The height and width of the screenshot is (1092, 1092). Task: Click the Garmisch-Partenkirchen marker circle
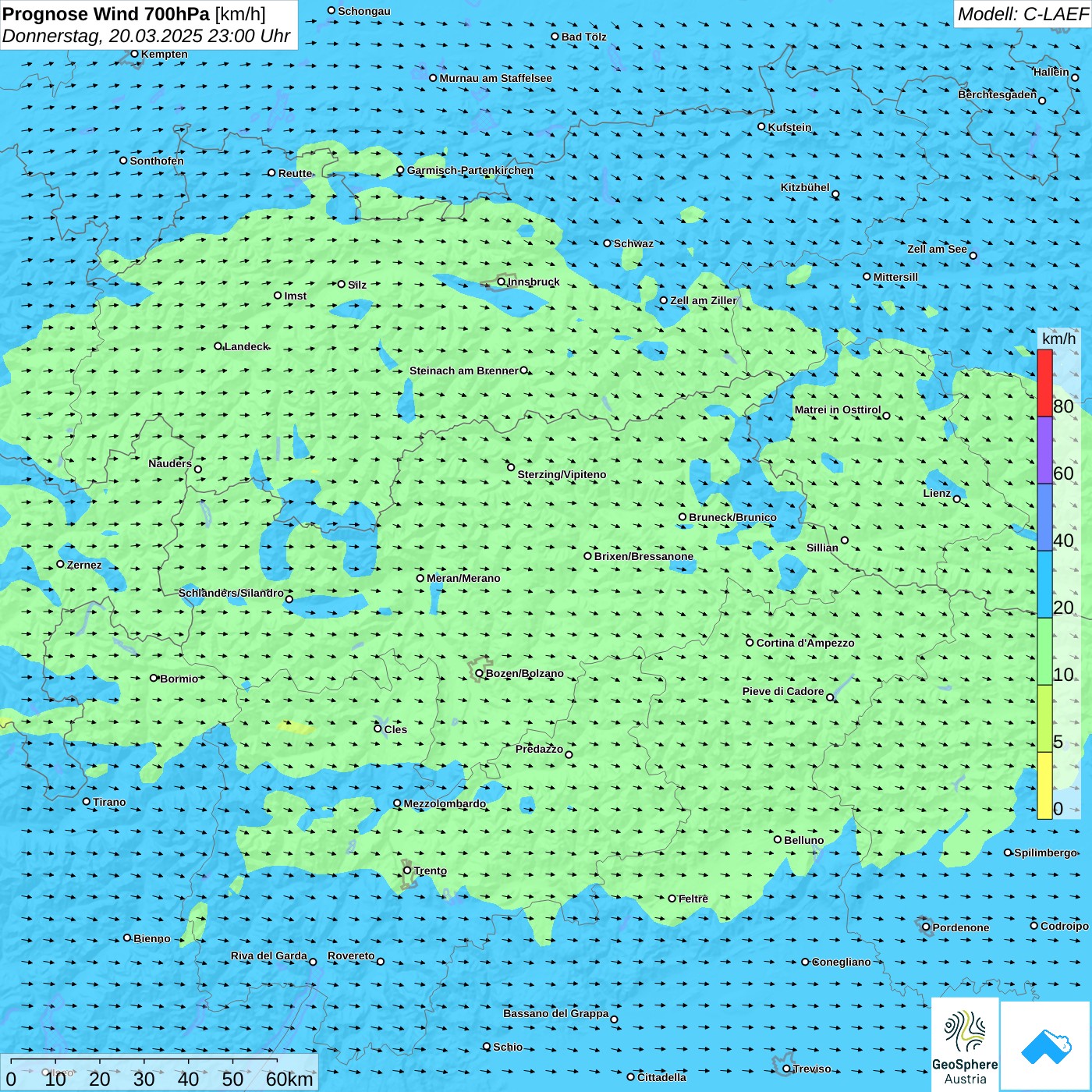click(x=400, y=170)
